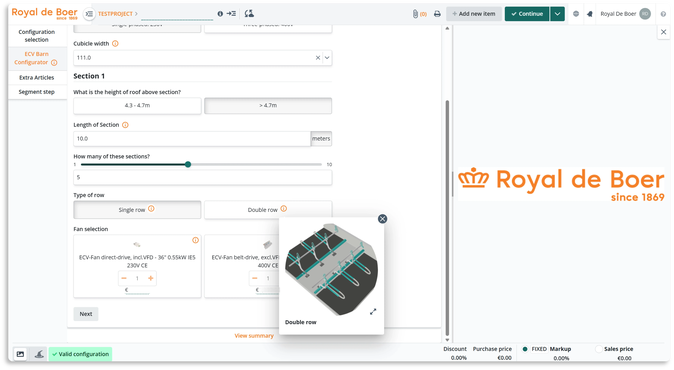This screenshot has height=370, width=674.
Task: Select the ECV-Fan direct-drive fan card
Action: coord(137,266)
